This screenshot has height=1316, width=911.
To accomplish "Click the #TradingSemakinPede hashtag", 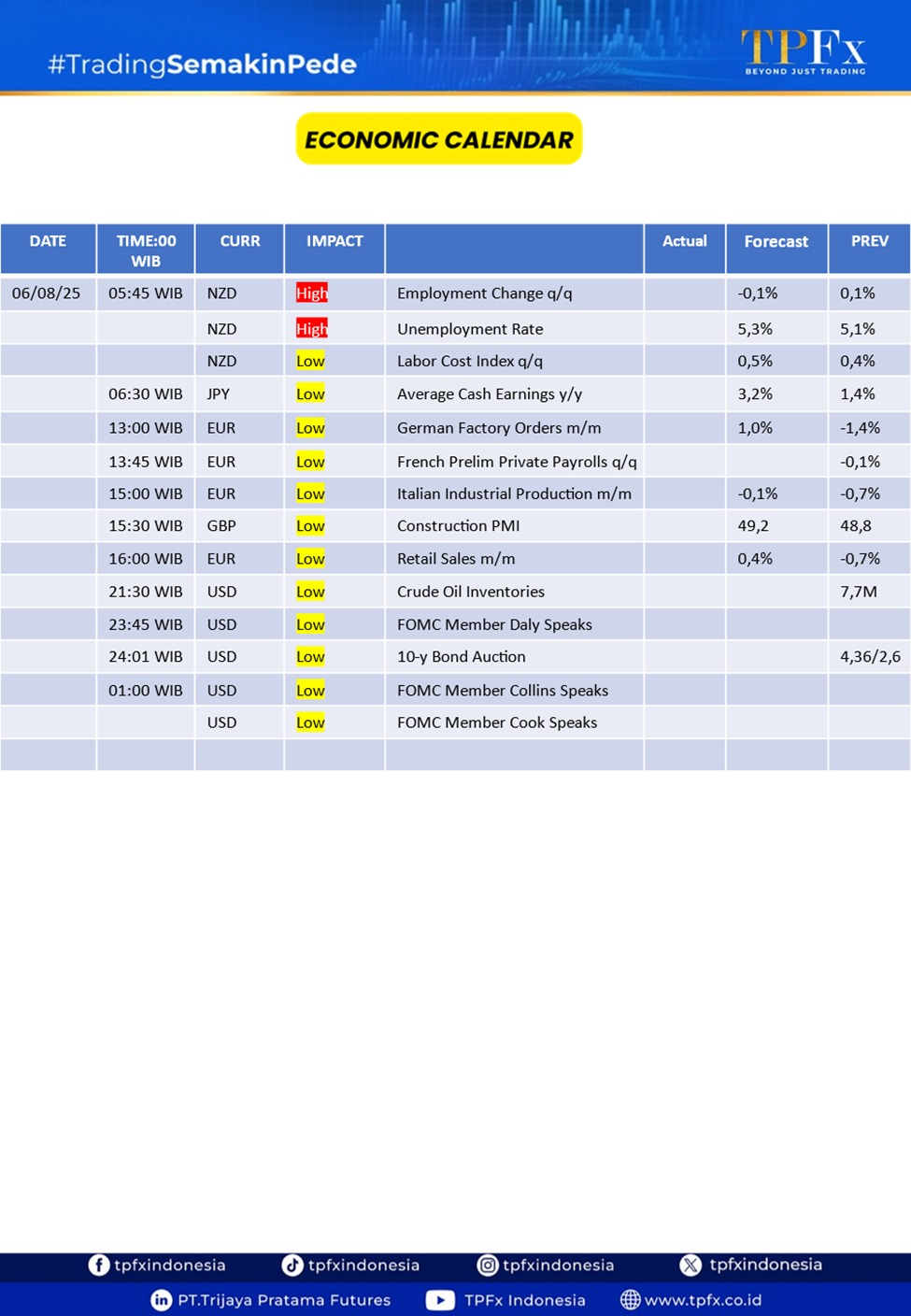I will [x=202, y=64].
